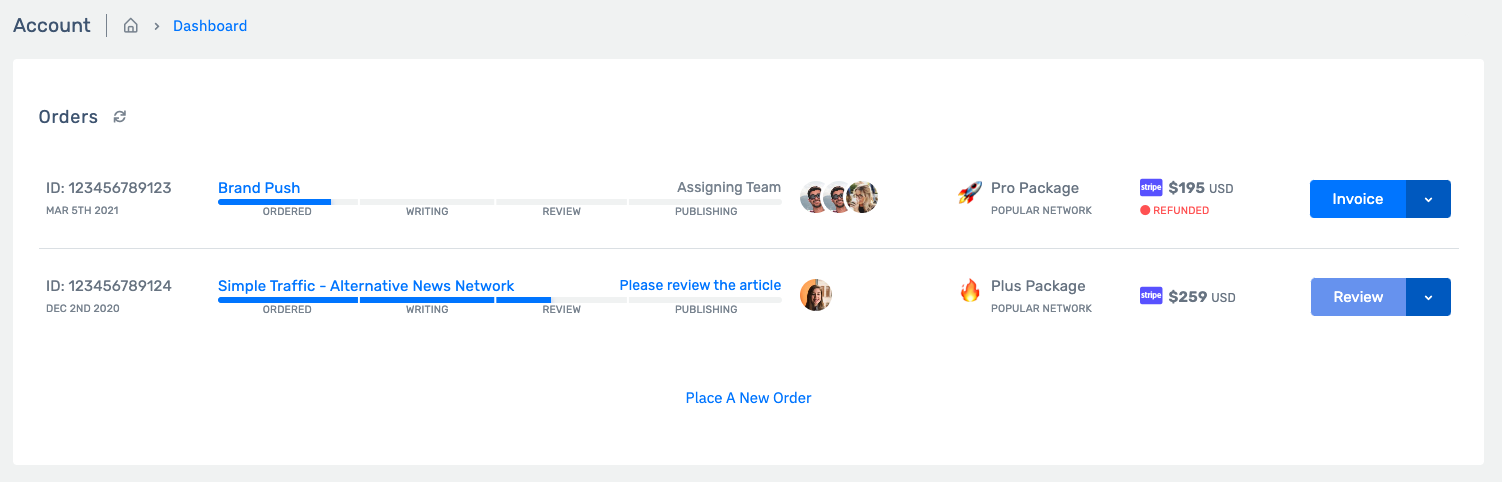Screen dimensions: 1502x482
Task: Refresh the Orders list
Action: pos(120,117)
